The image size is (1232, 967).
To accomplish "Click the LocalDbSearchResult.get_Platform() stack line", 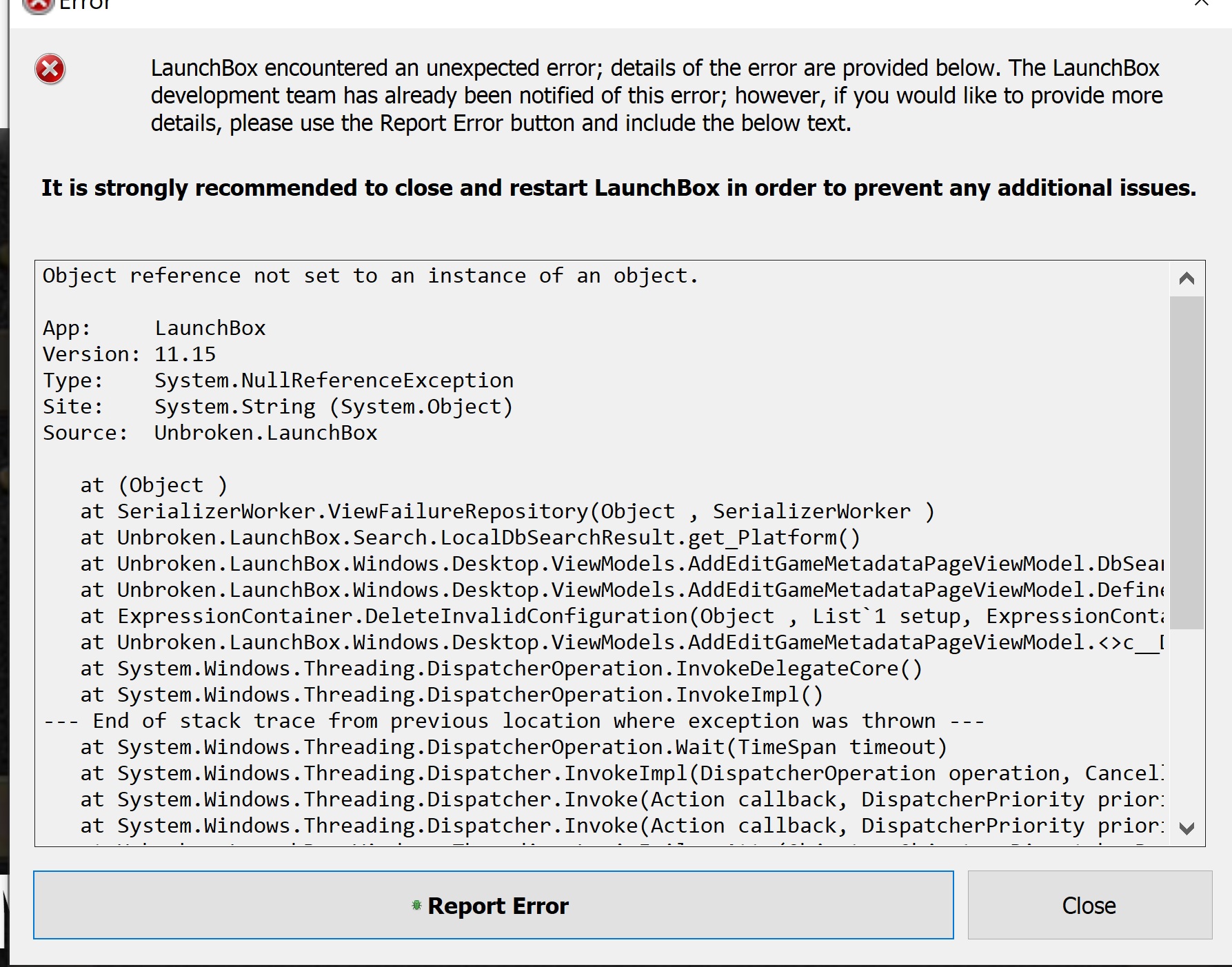I will tap(470, 538).
